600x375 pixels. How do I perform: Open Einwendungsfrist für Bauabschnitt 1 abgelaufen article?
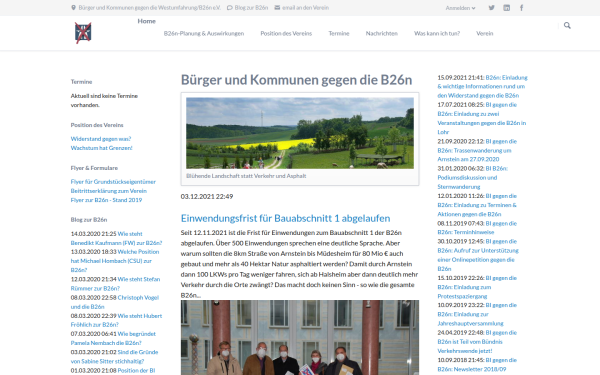tap(285, 218)
